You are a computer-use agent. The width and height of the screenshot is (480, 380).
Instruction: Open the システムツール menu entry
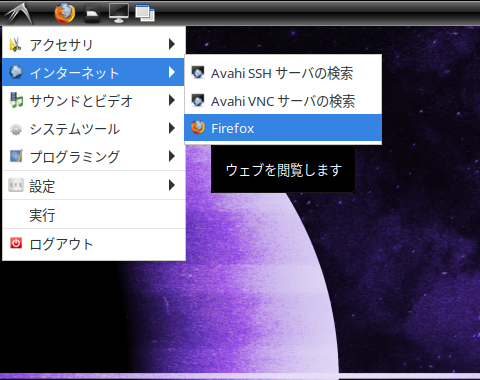coord(94,128)
